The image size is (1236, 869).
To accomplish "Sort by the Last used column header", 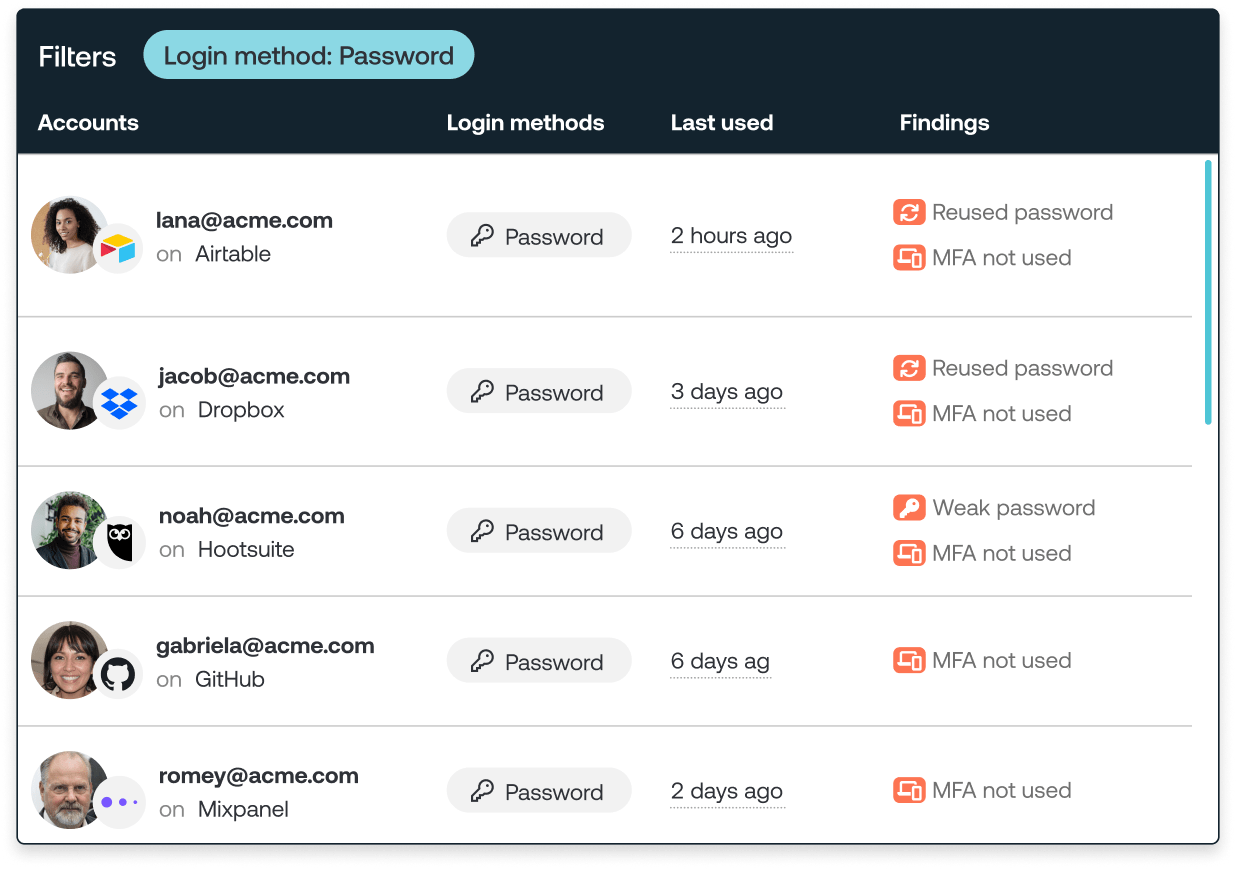I will [x=721, y=123].
